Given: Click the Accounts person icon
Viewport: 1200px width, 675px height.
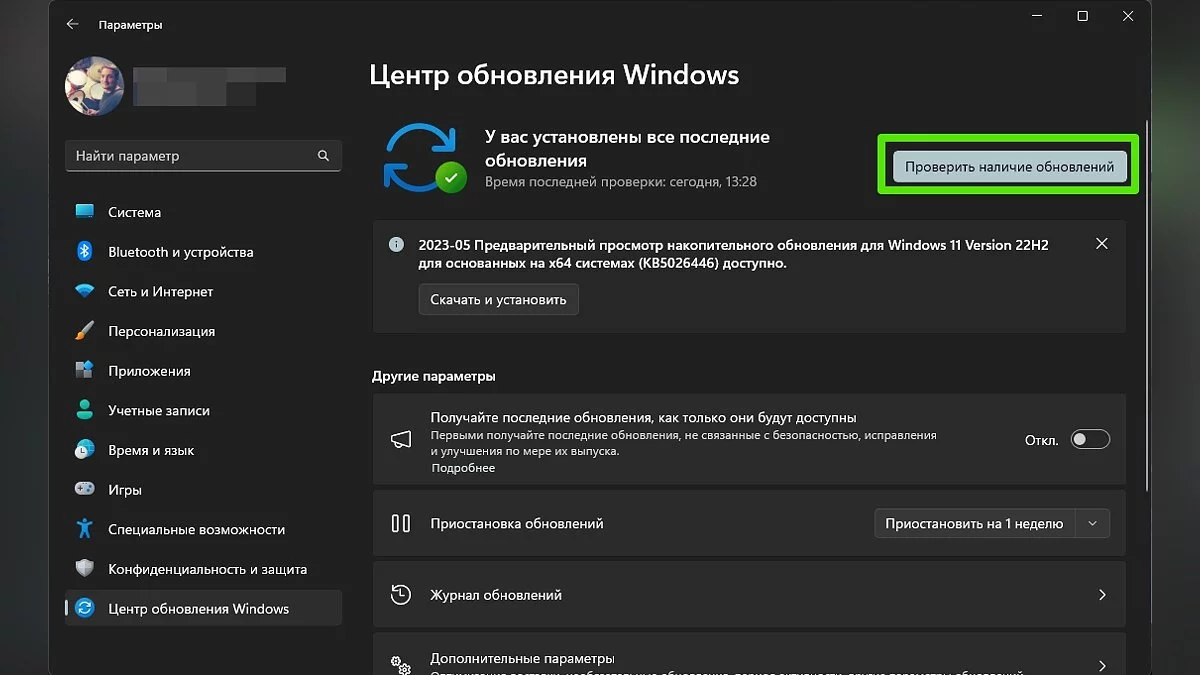Looking at the screenshot, I should click(85, 411).
